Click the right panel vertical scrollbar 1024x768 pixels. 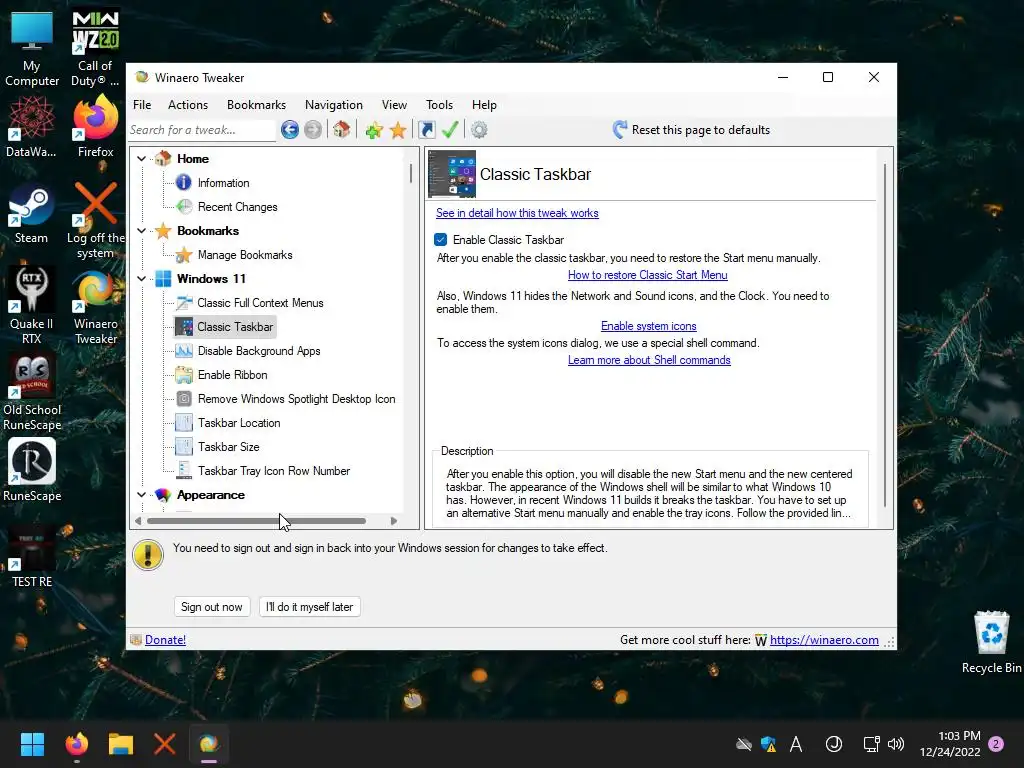(x=885, y=335)
